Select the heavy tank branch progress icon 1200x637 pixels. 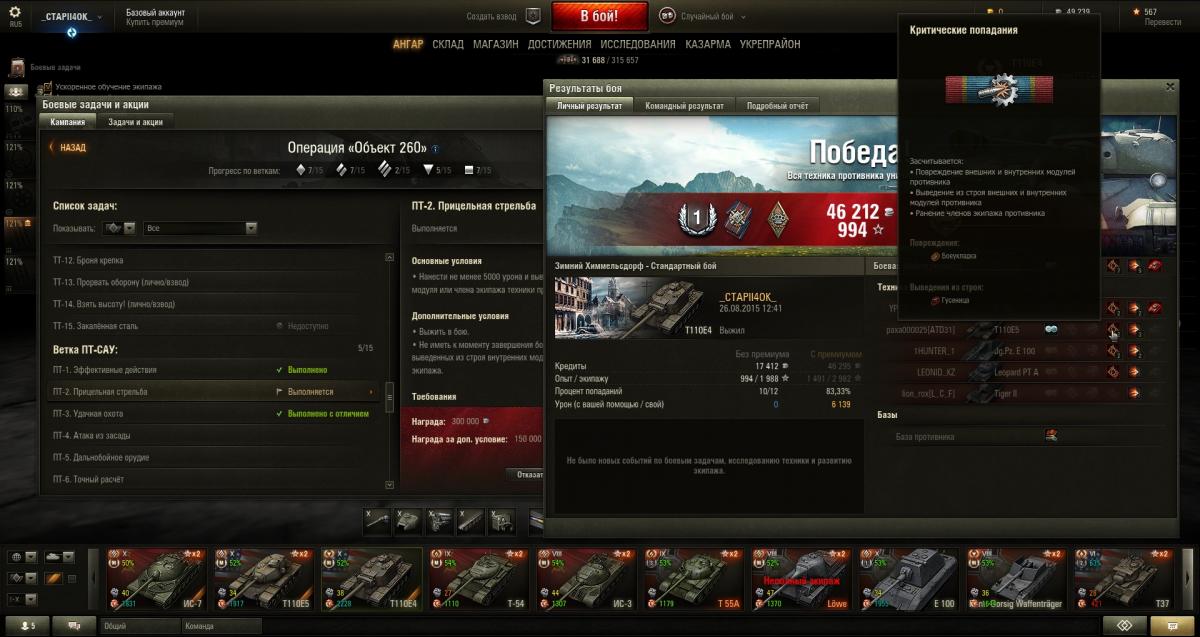tap(386, 170)
